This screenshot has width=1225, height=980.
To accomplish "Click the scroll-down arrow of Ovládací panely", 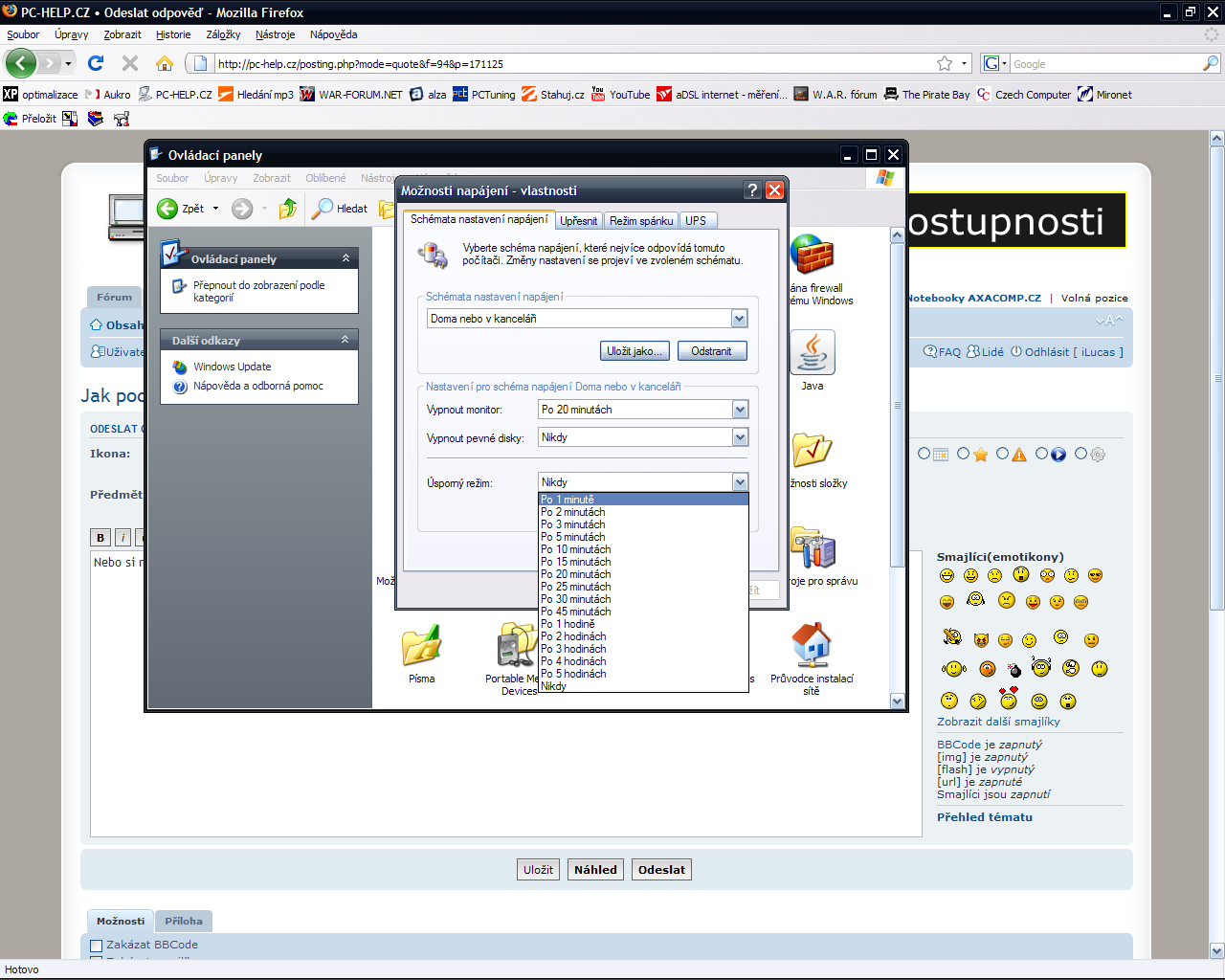I will tap(897, 701).
